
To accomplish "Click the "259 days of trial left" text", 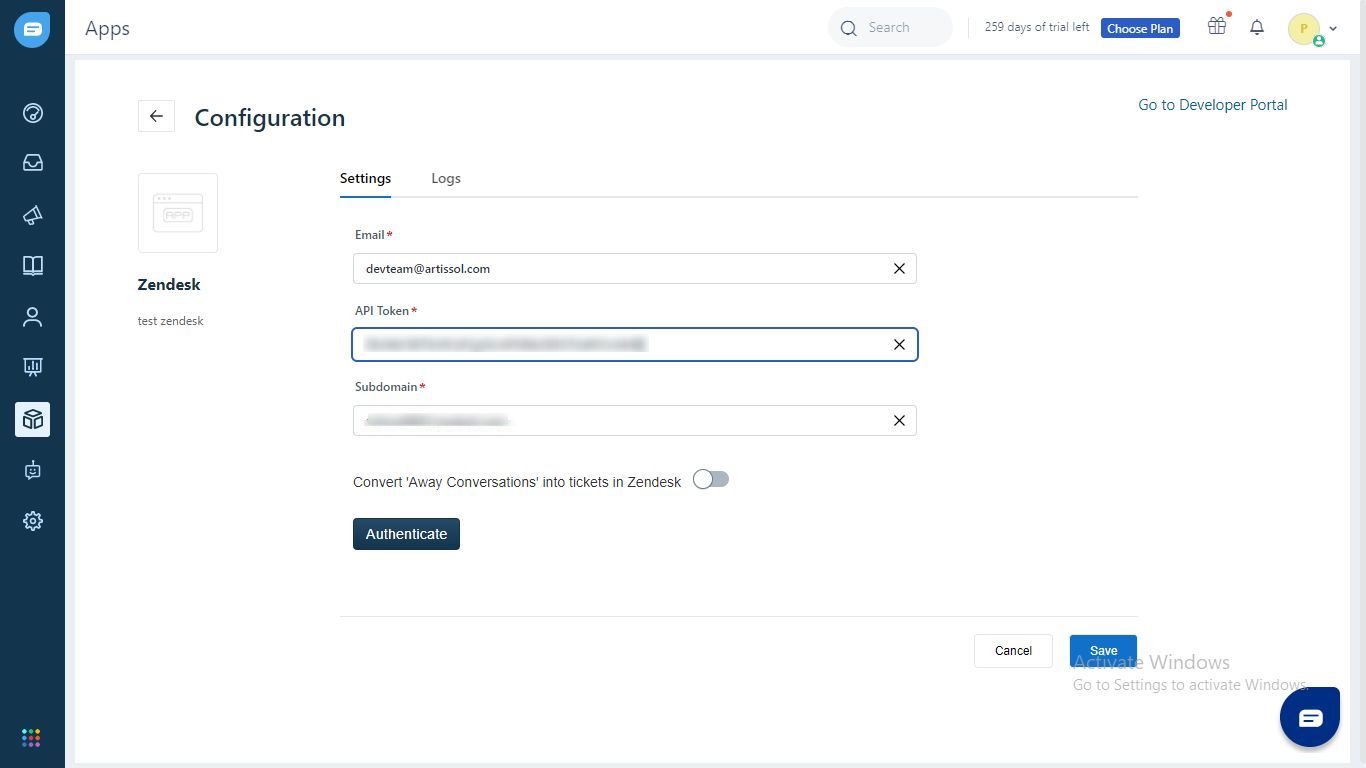I will (x=1037, y=27).
